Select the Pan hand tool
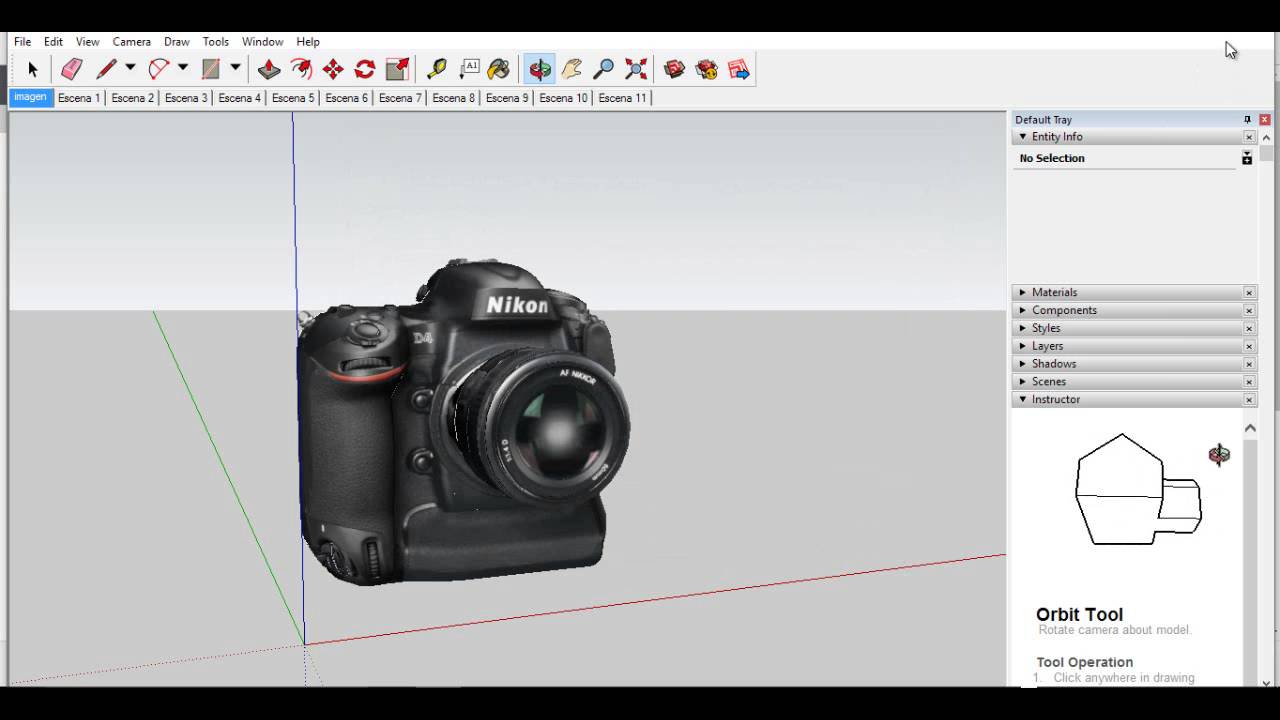This screenshot has width=1280, height=720. coord(572,69)
